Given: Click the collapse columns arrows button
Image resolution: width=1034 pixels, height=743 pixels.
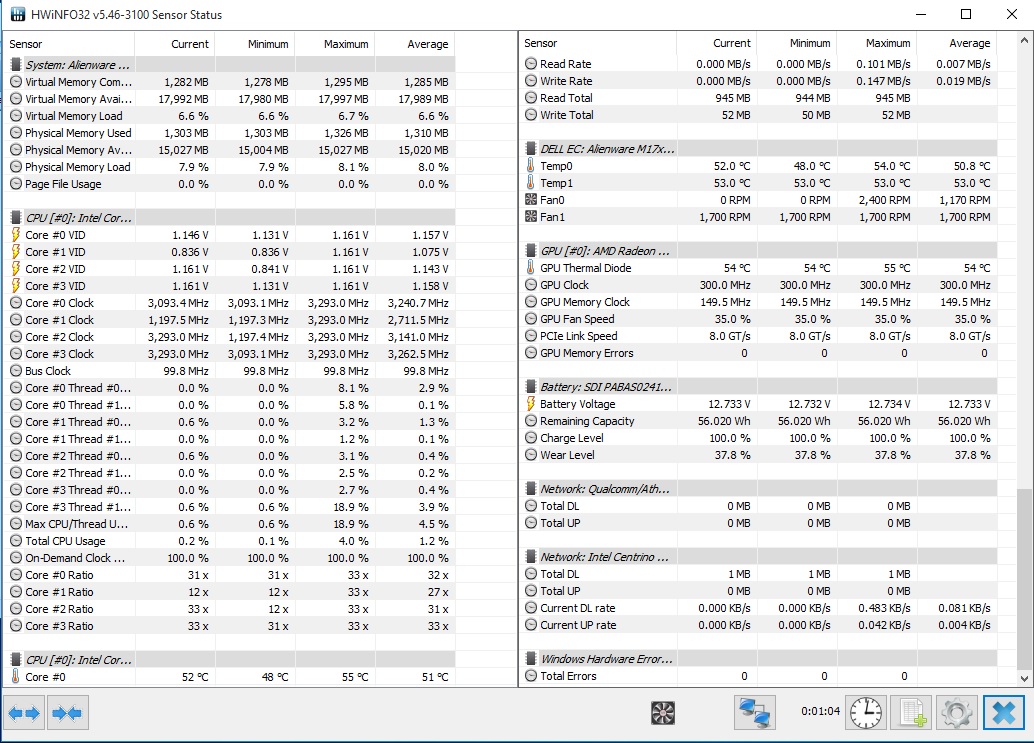Looking at the screenshot, I should tap(67, 713).
